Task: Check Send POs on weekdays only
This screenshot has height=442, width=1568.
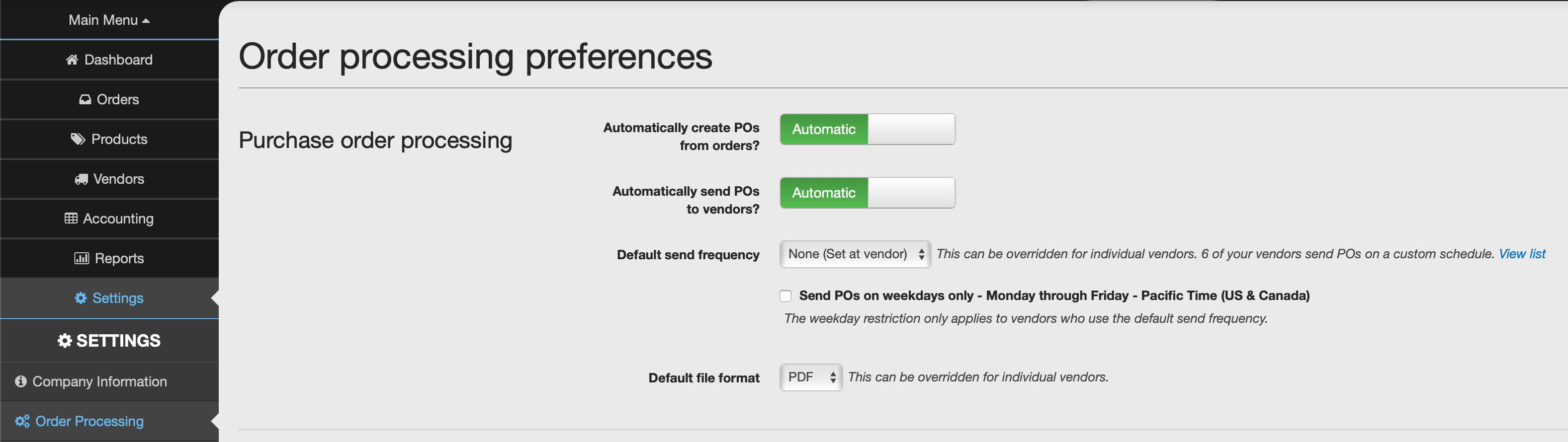Action: click(x=785, y=296)
